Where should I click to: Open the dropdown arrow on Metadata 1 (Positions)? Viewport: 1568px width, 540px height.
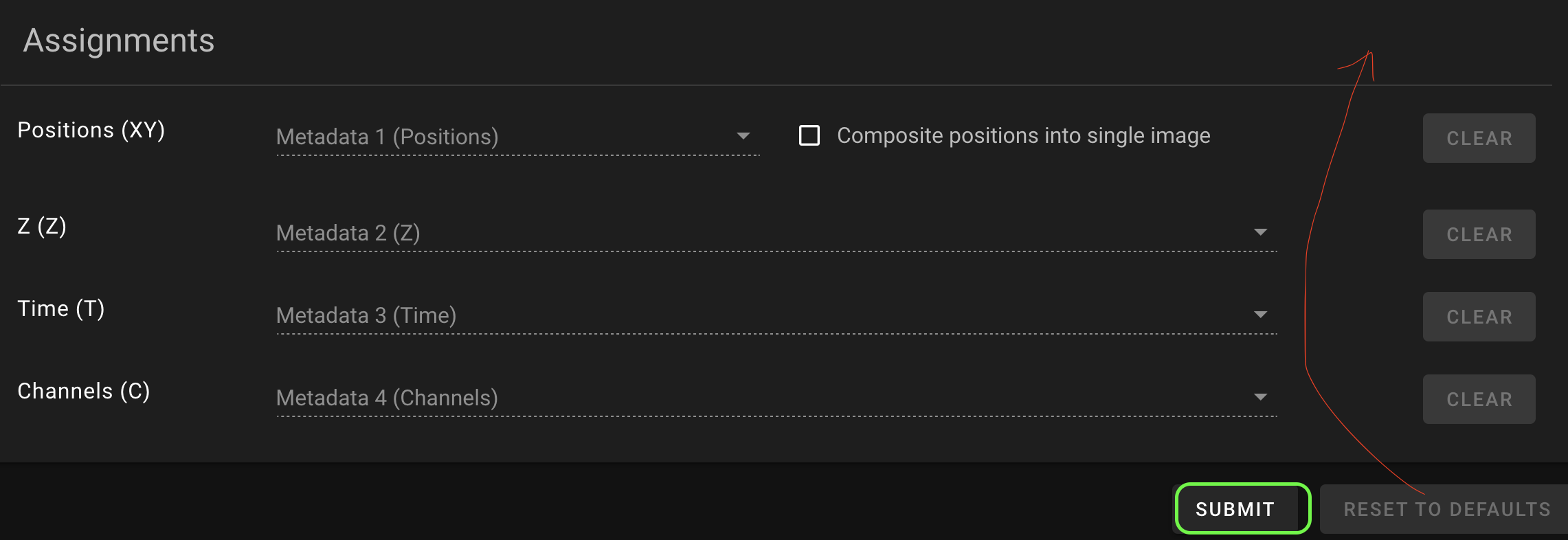(x=743, y=135)
